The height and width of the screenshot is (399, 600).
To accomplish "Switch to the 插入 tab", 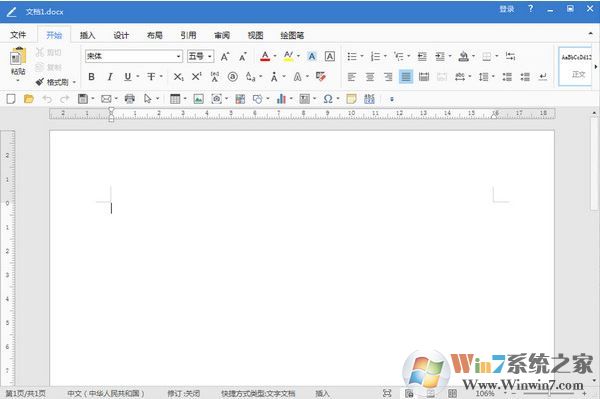I will 87,35.
